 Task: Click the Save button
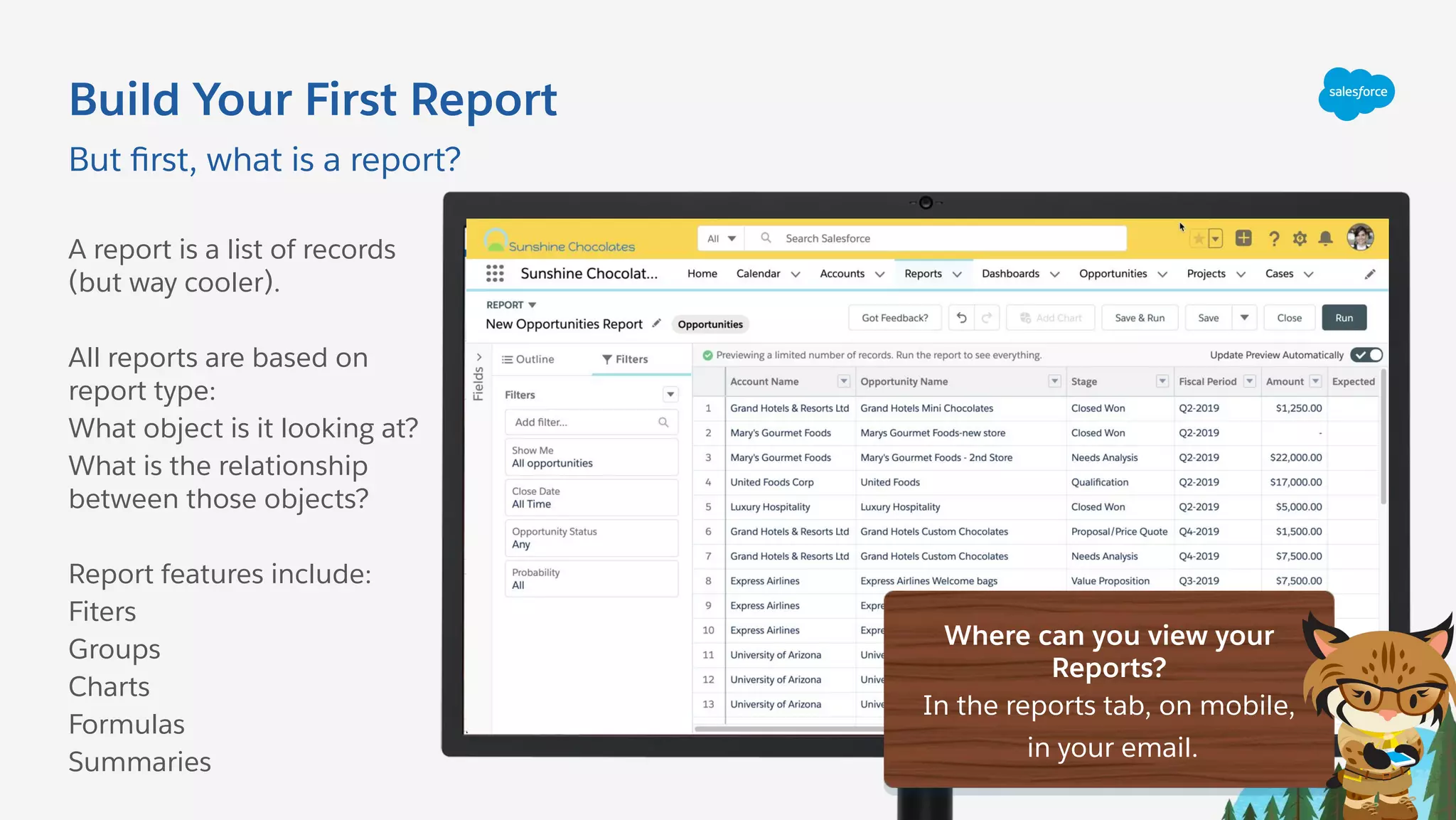point(1209,318)
